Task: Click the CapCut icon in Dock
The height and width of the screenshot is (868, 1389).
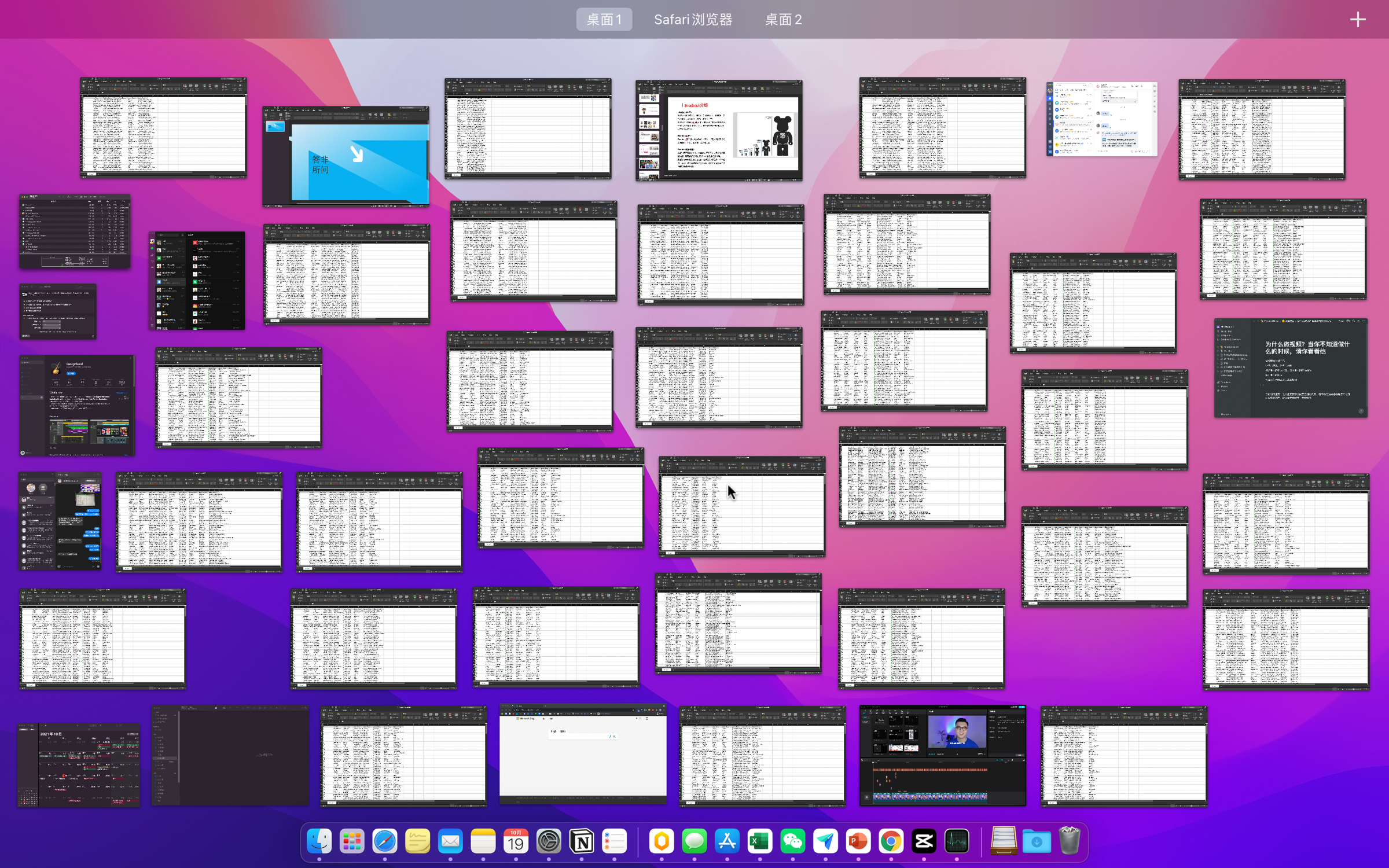Action: 924,841
